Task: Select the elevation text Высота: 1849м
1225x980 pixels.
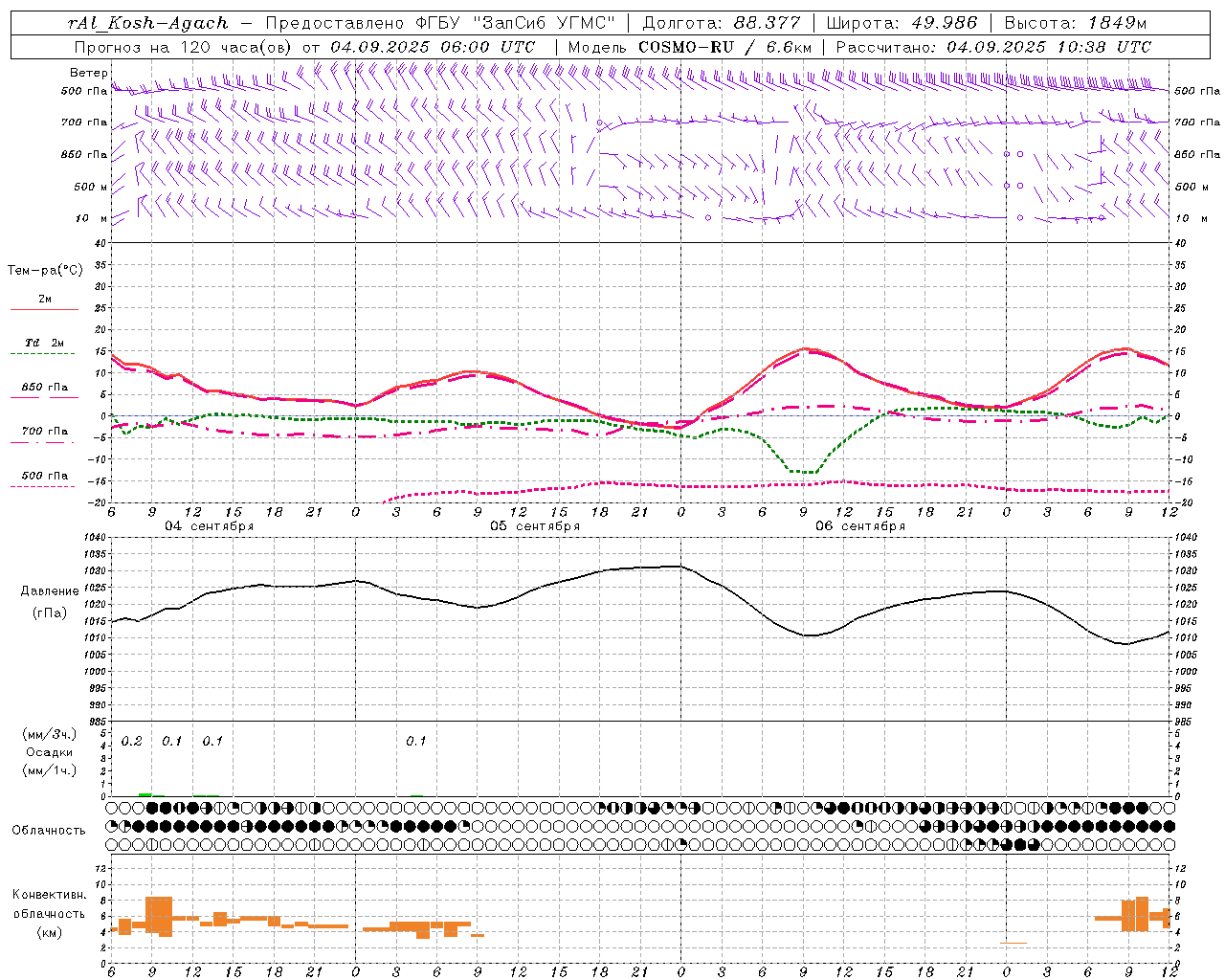Action: (x=1076, y=23)
